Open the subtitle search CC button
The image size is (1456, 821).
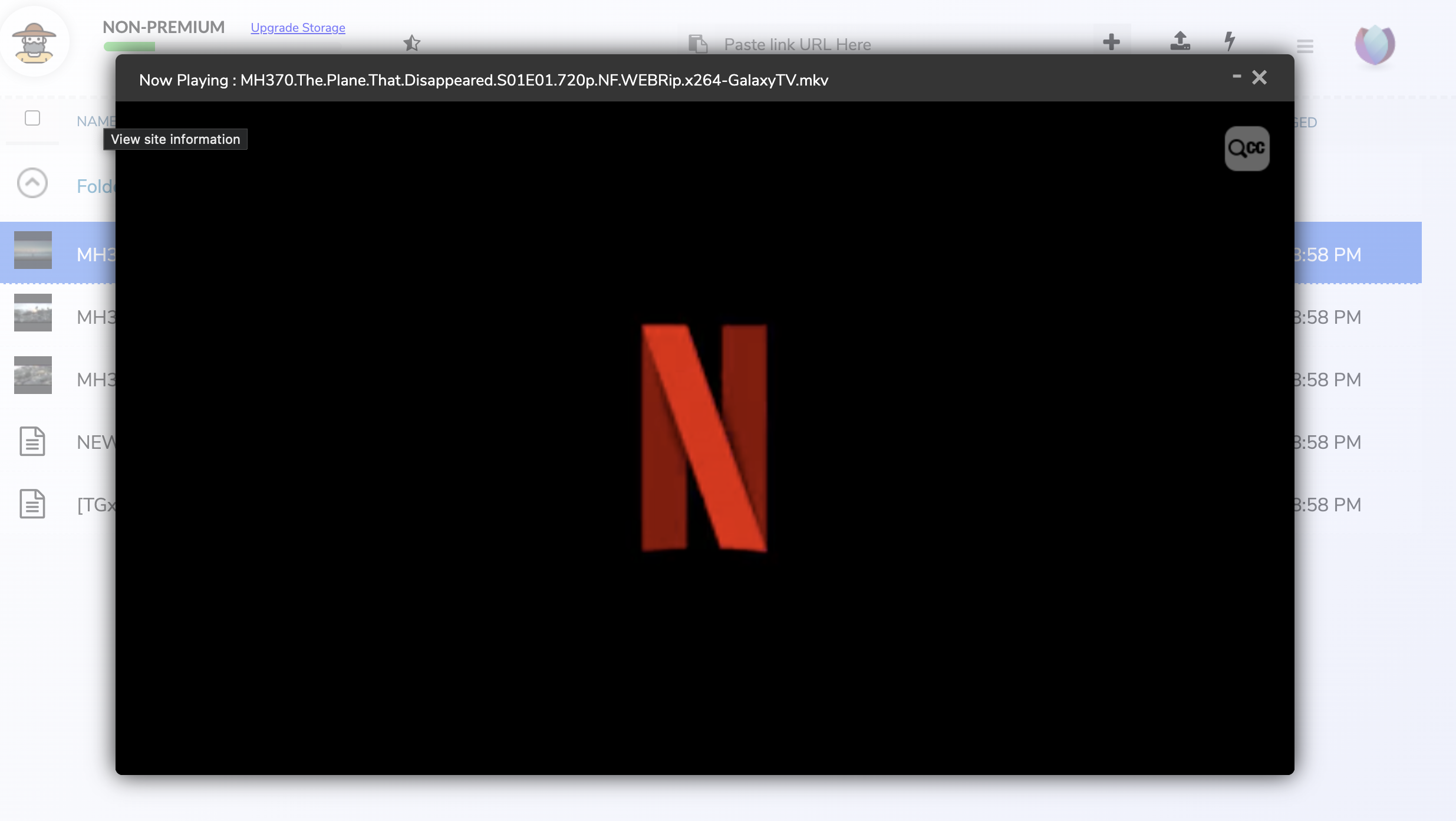1247,148
